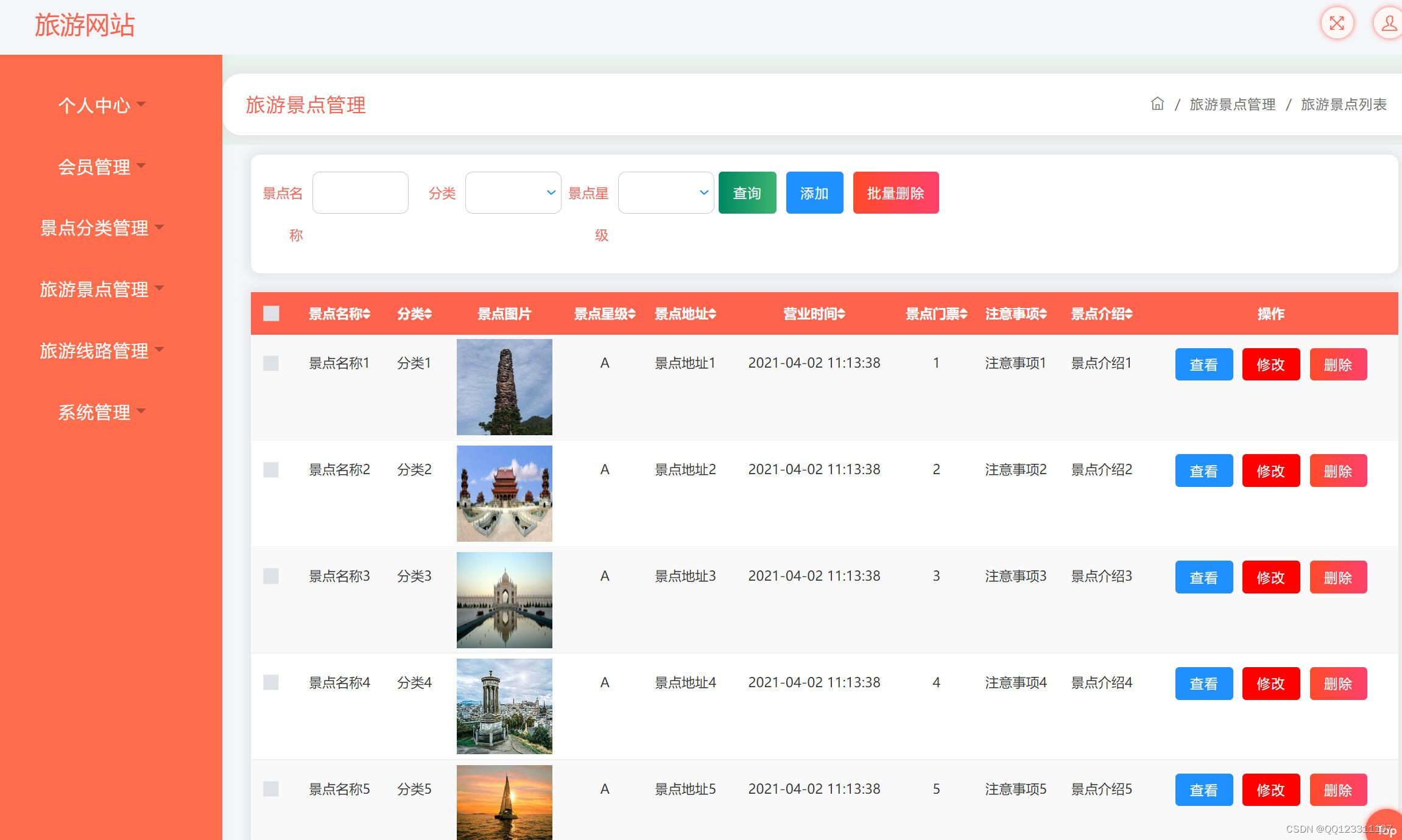Screen dimensions: 1402x840
Task: Click 查看 for 景点名称3
Action: 1204,577
